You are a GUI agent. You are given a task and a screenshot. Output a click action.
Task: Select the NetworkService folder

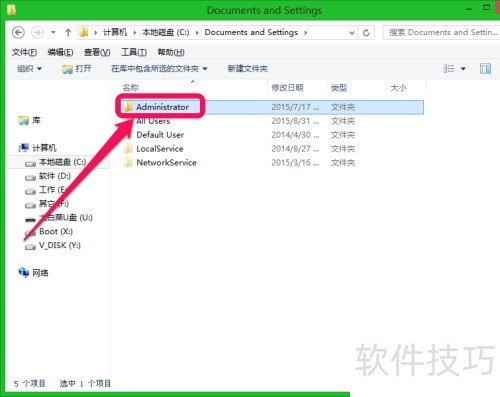click(166, 163)
